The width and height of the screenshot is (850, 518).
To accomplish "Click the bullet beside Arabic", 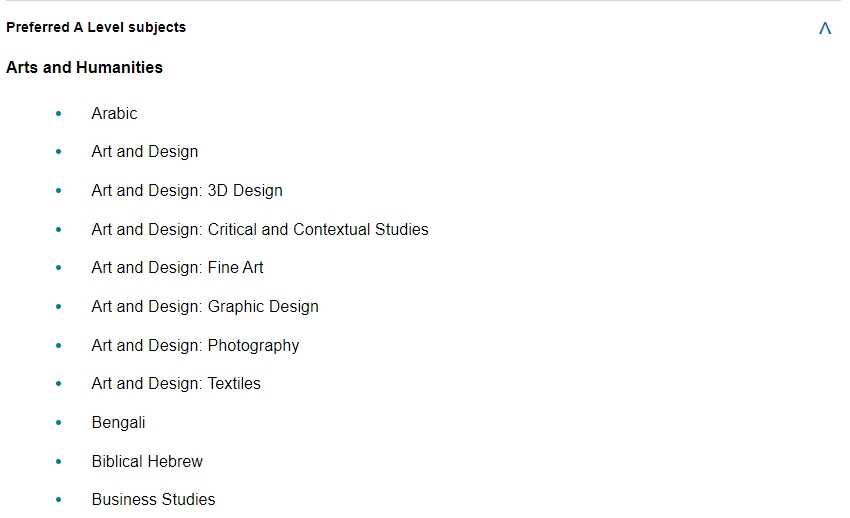I will tap(59, 113).
